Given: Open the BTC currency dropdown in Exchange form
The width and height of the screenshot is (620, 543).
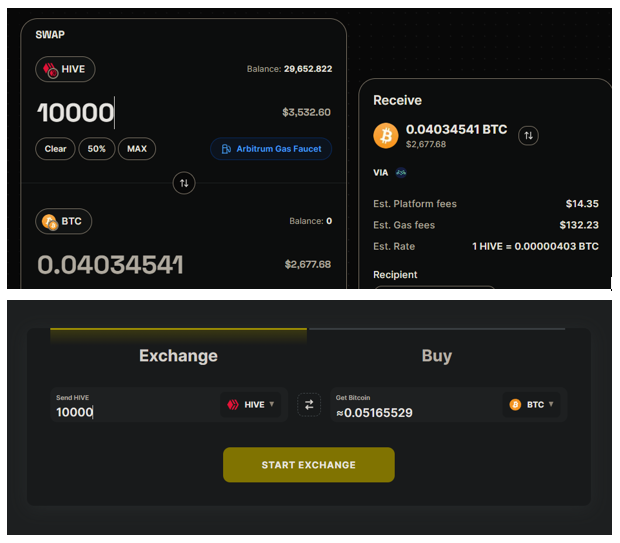Looking at the screenshot, I should pos(531,405).
